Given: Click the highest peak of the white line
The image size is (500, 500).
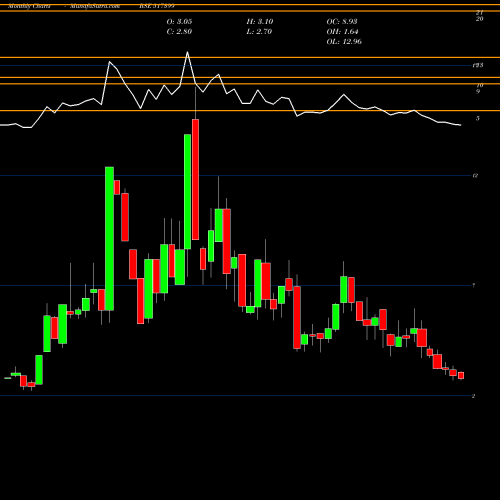Looking at the screenshot, I should point(187,52).
